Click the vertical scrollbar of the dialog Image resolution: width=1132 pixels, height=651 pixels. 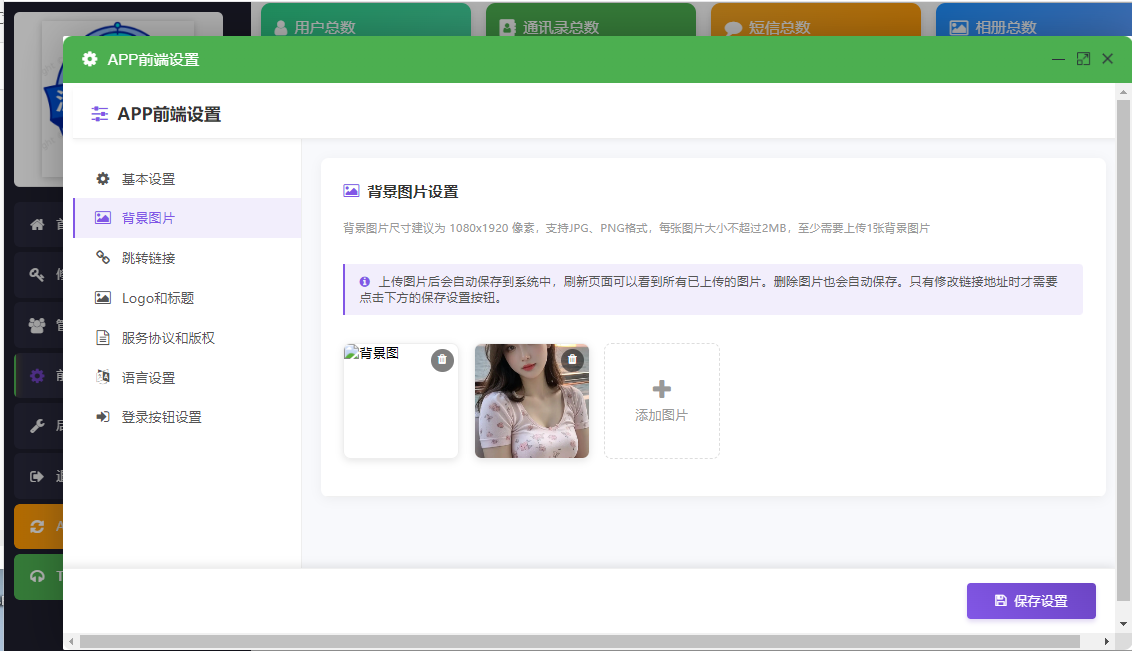[x=1123, y=350]
